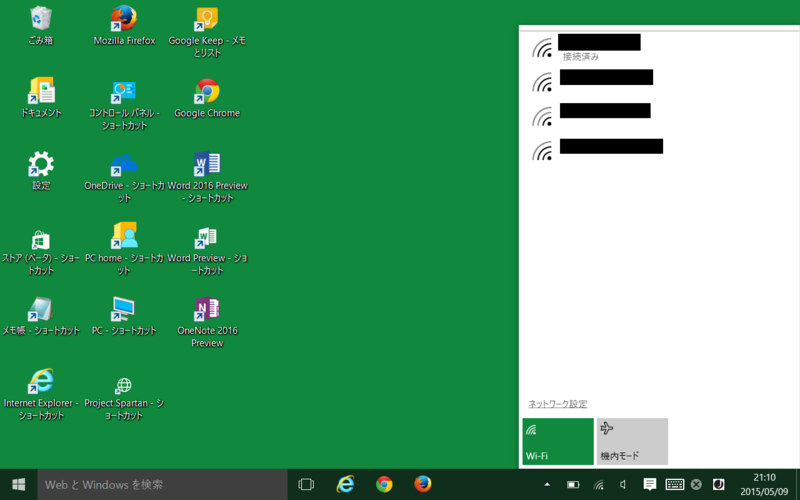Open Firefox from the taskbar

point(423,484)
